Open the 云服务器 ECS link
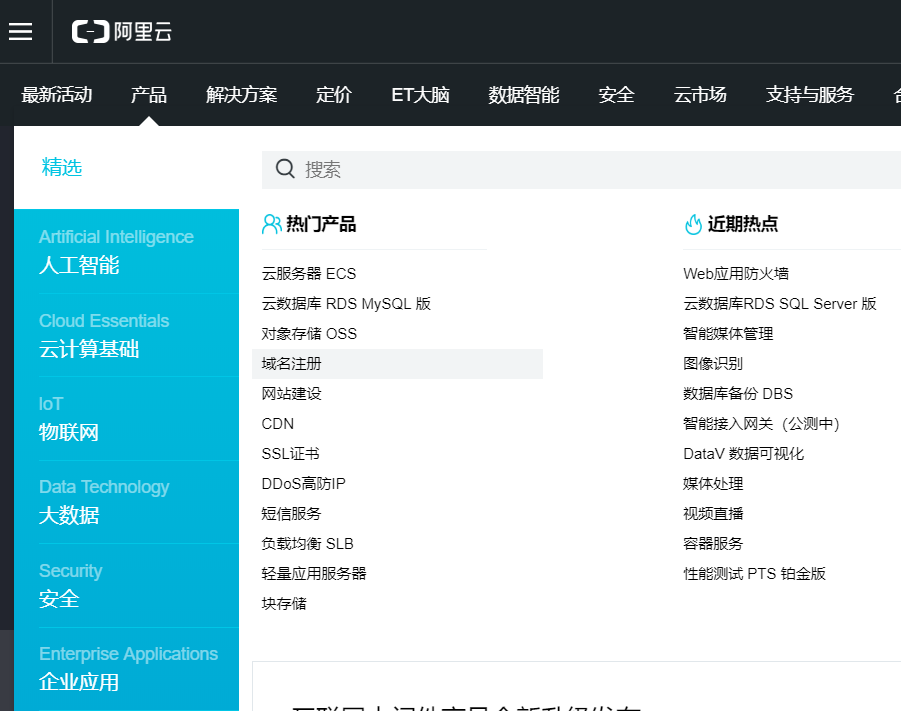 coord(309,274)
